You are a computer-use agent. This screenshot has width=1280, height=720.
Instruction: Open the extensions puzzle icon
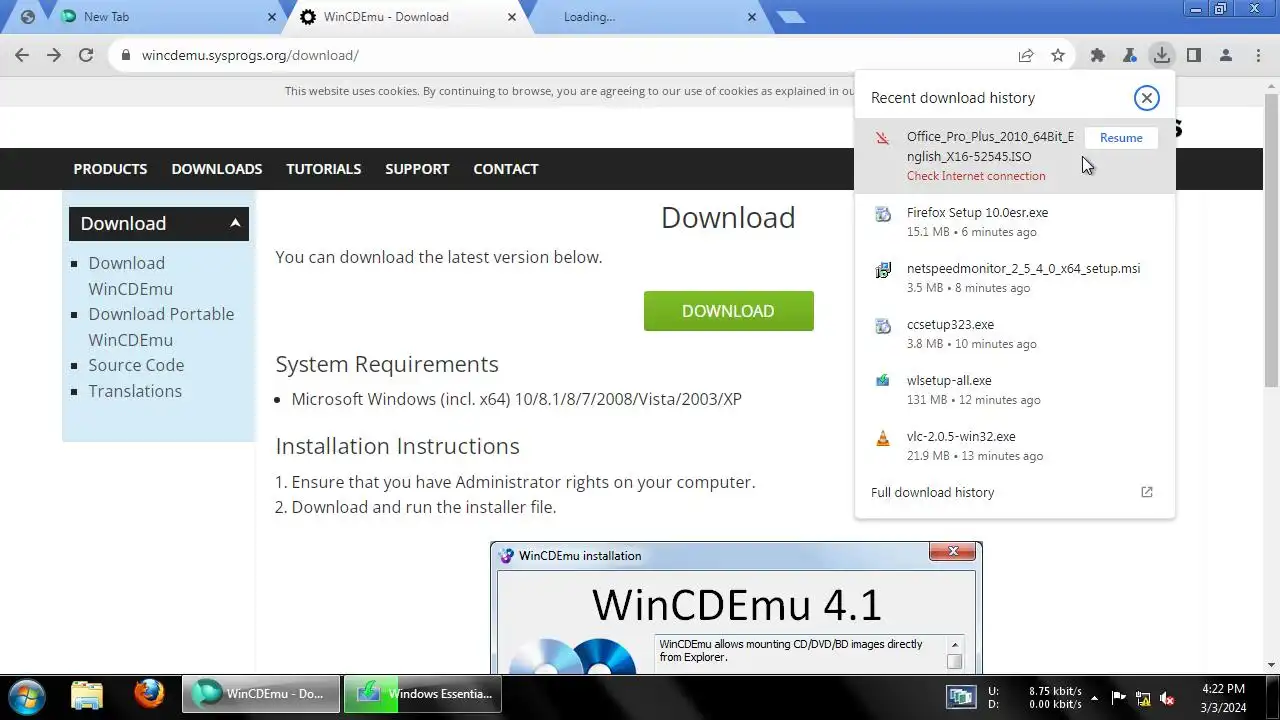pyautogui.click(x=1098, y=55)
